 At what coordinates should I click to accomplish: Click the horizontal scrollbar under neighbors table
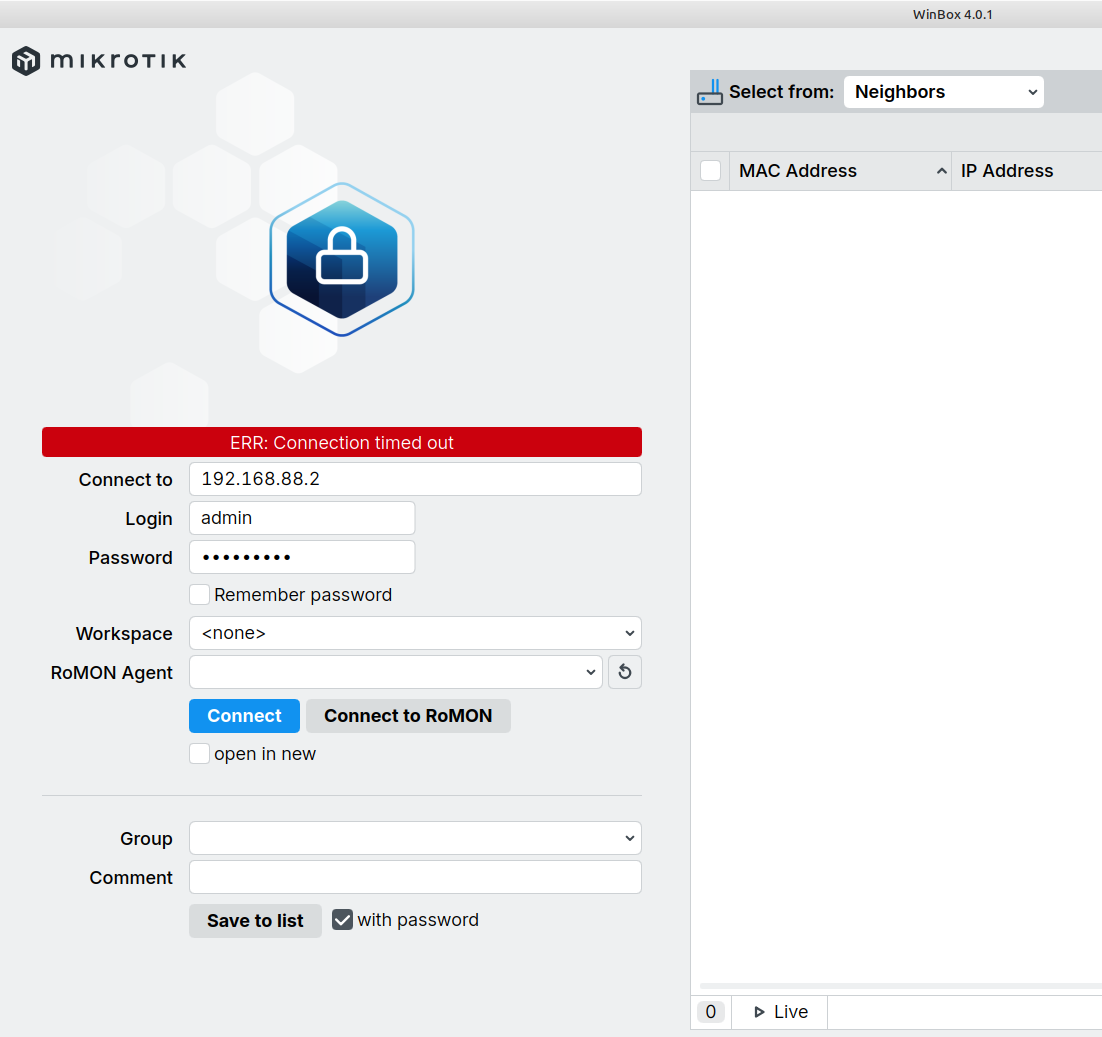[900, 986]
